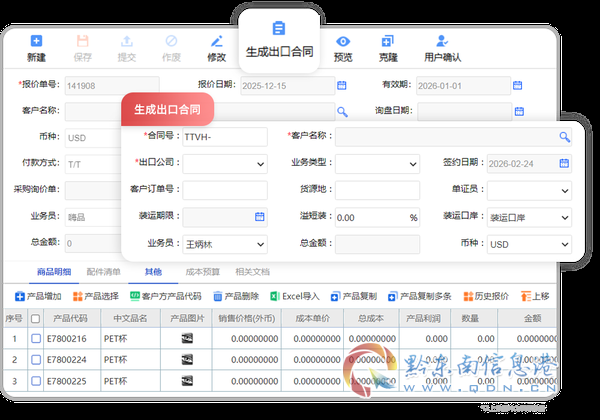Open the 报价日期 calendar picker icon
The height and width of the screenshot is (420, 600).
(x=342, y=85)
